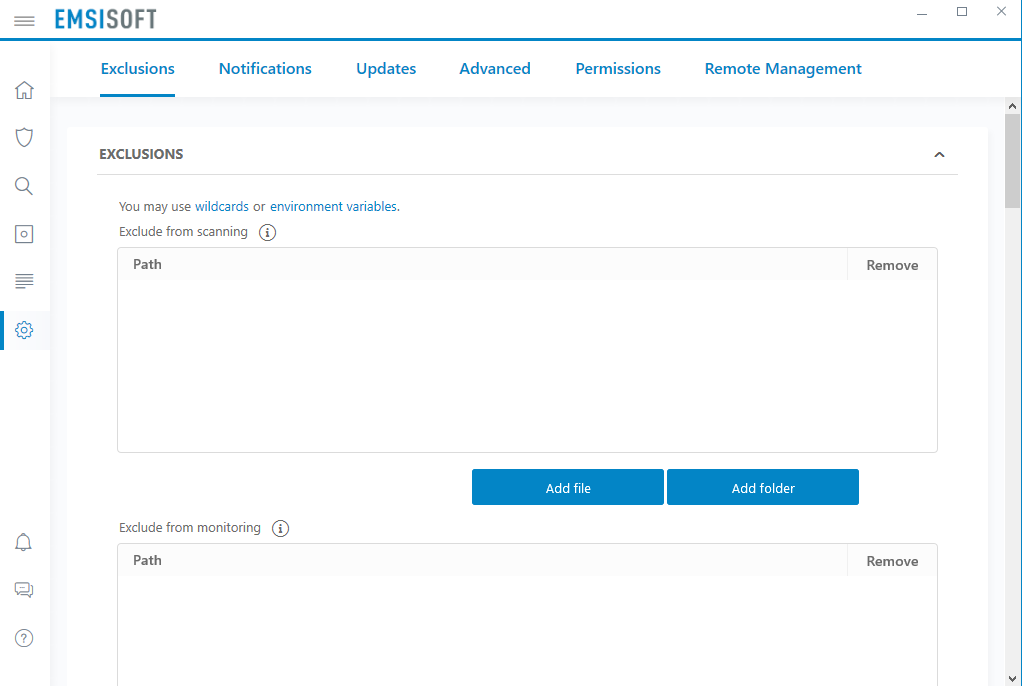Open notifications bell in sidebar
1022x686 pixels.
tap(23, 542)
